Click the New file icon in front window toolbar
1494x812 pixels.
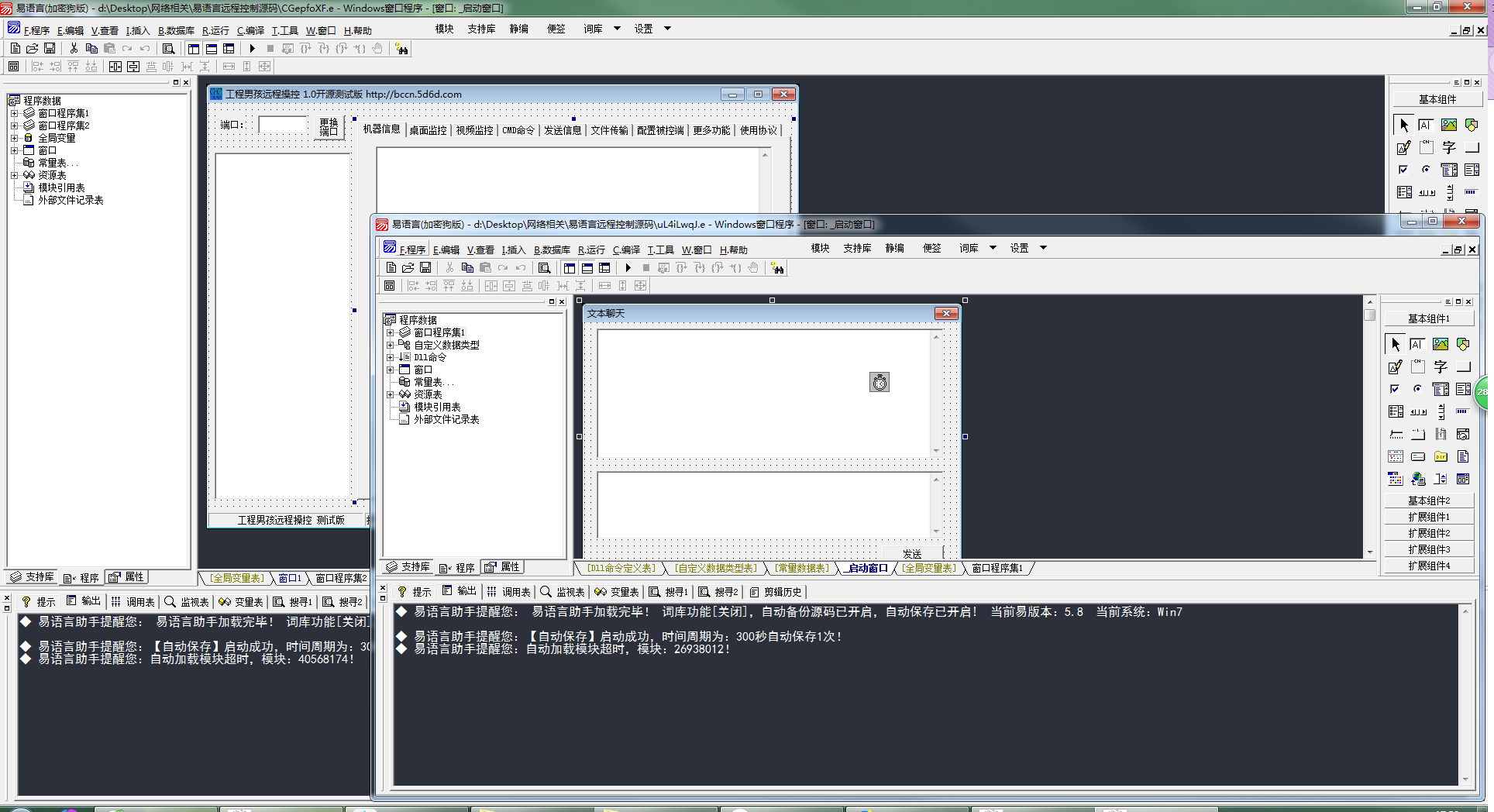pyautogui.click(x=391, y=268)
